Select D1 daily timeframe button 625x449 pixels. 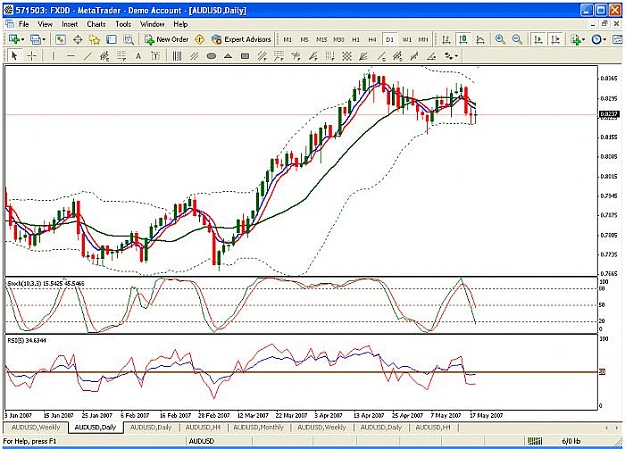click(389, 39)
